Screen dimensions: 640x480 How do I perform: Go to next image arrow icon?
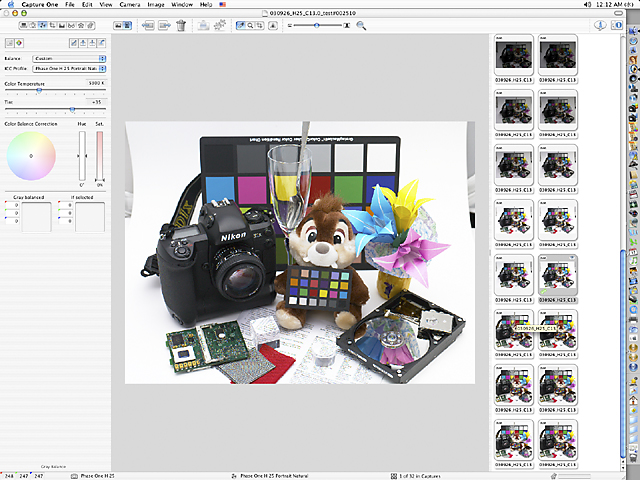pos(164,25)
